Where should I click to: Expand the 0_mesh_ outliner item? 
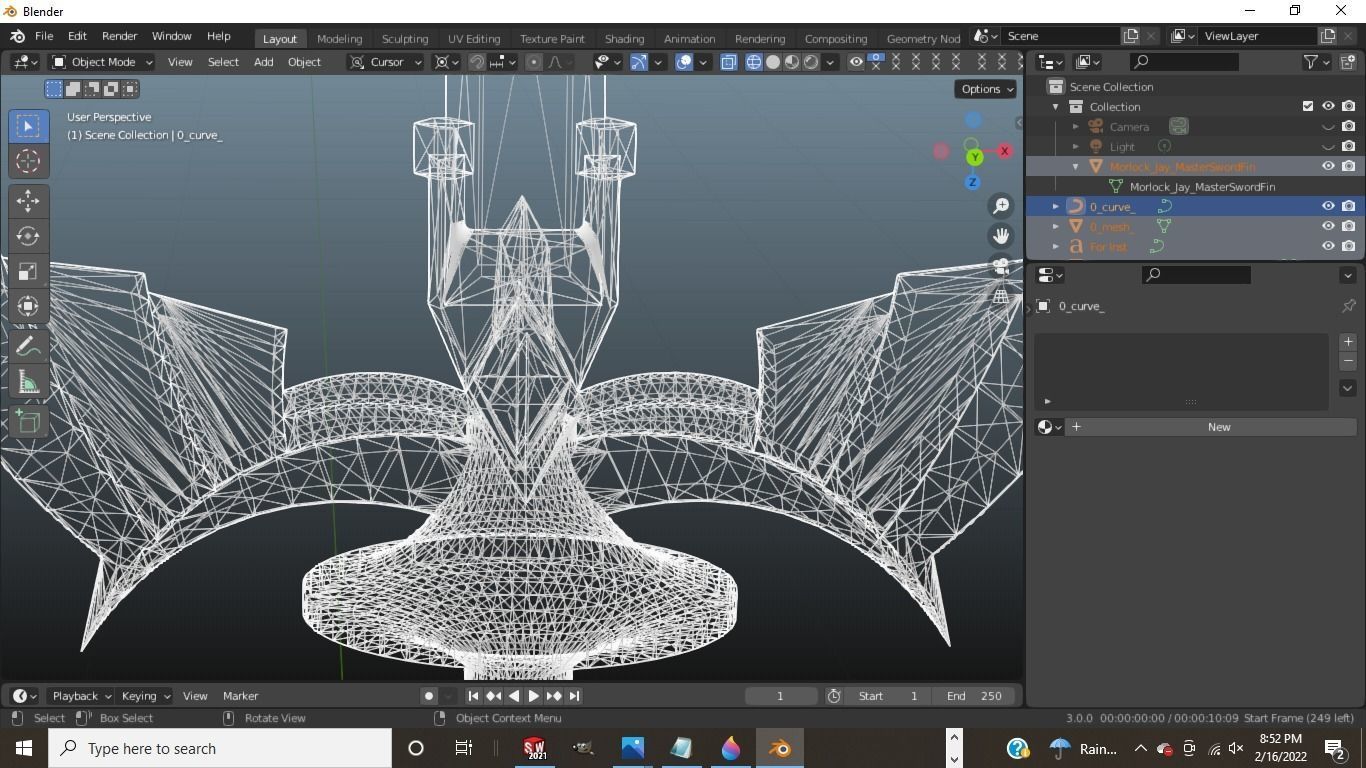tap(1055, 226)
